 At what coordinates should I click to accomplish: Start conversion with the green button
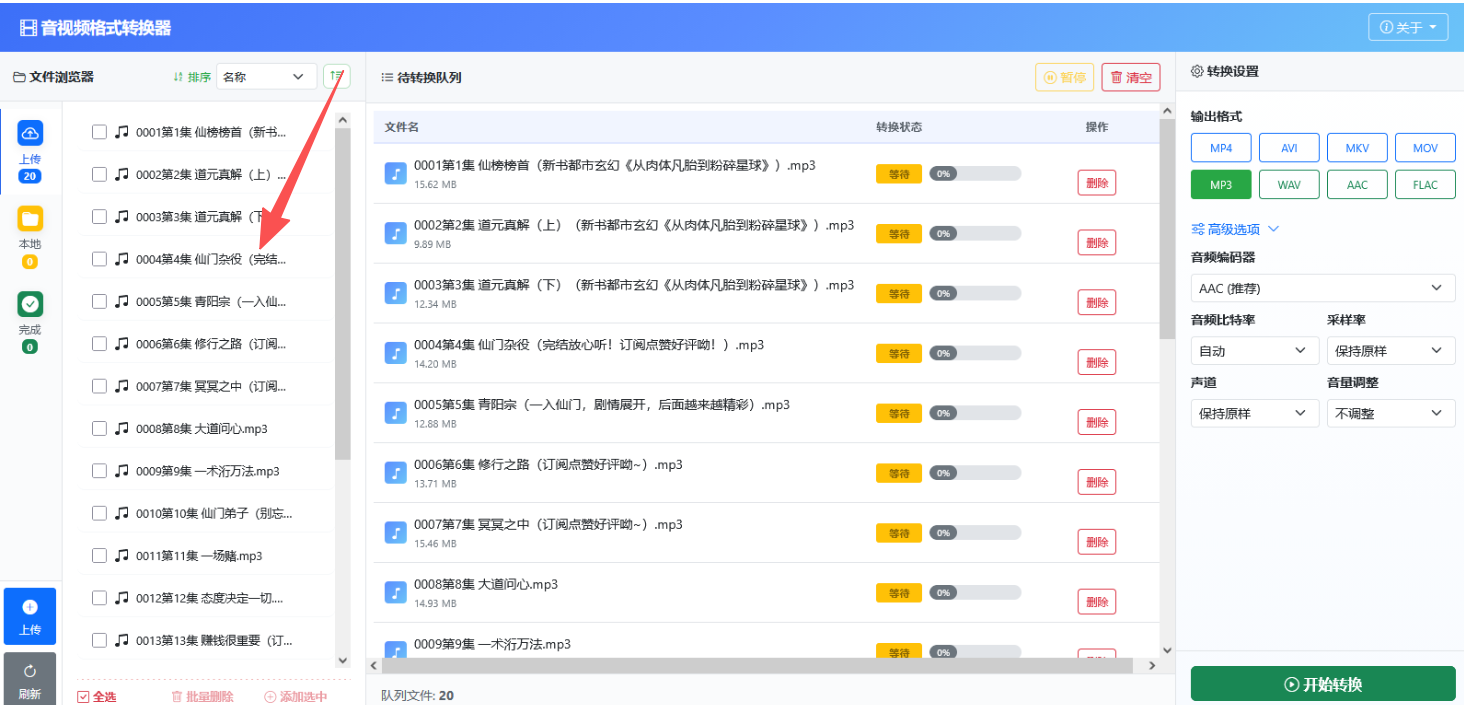(1323, 684)
